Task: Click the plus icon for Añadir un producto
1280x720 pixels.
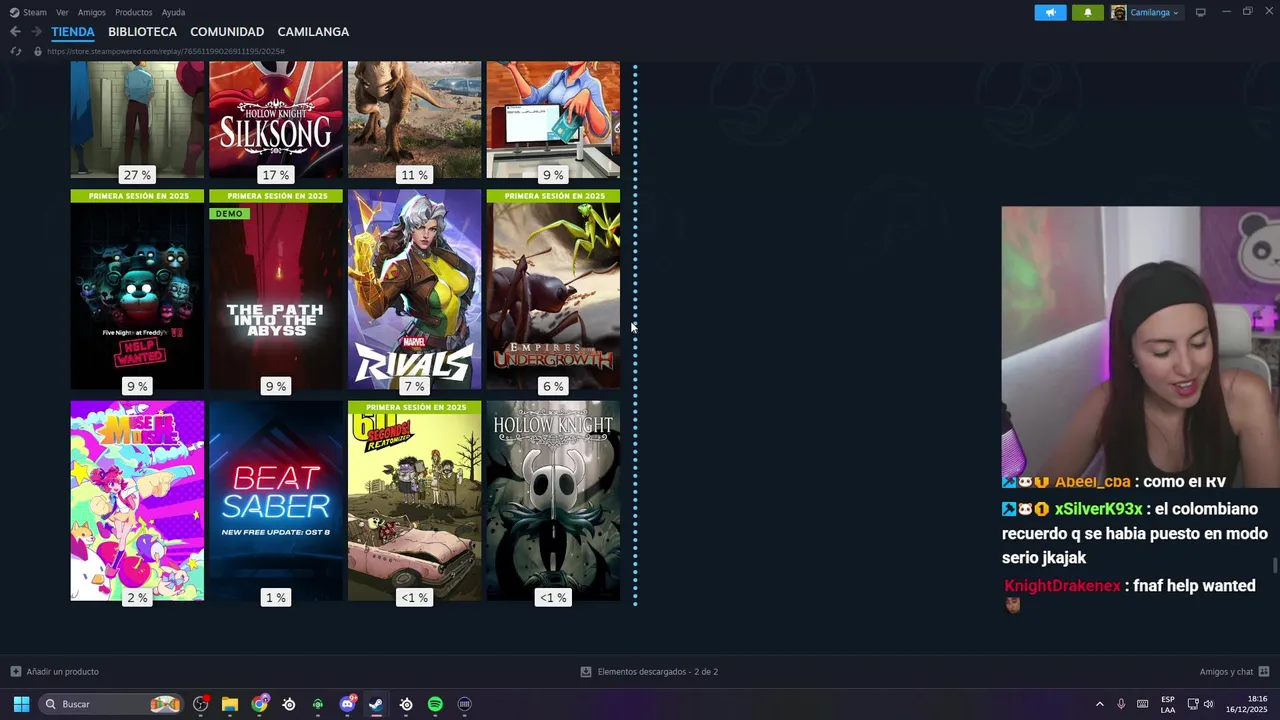Action: (x=15, y=672)
